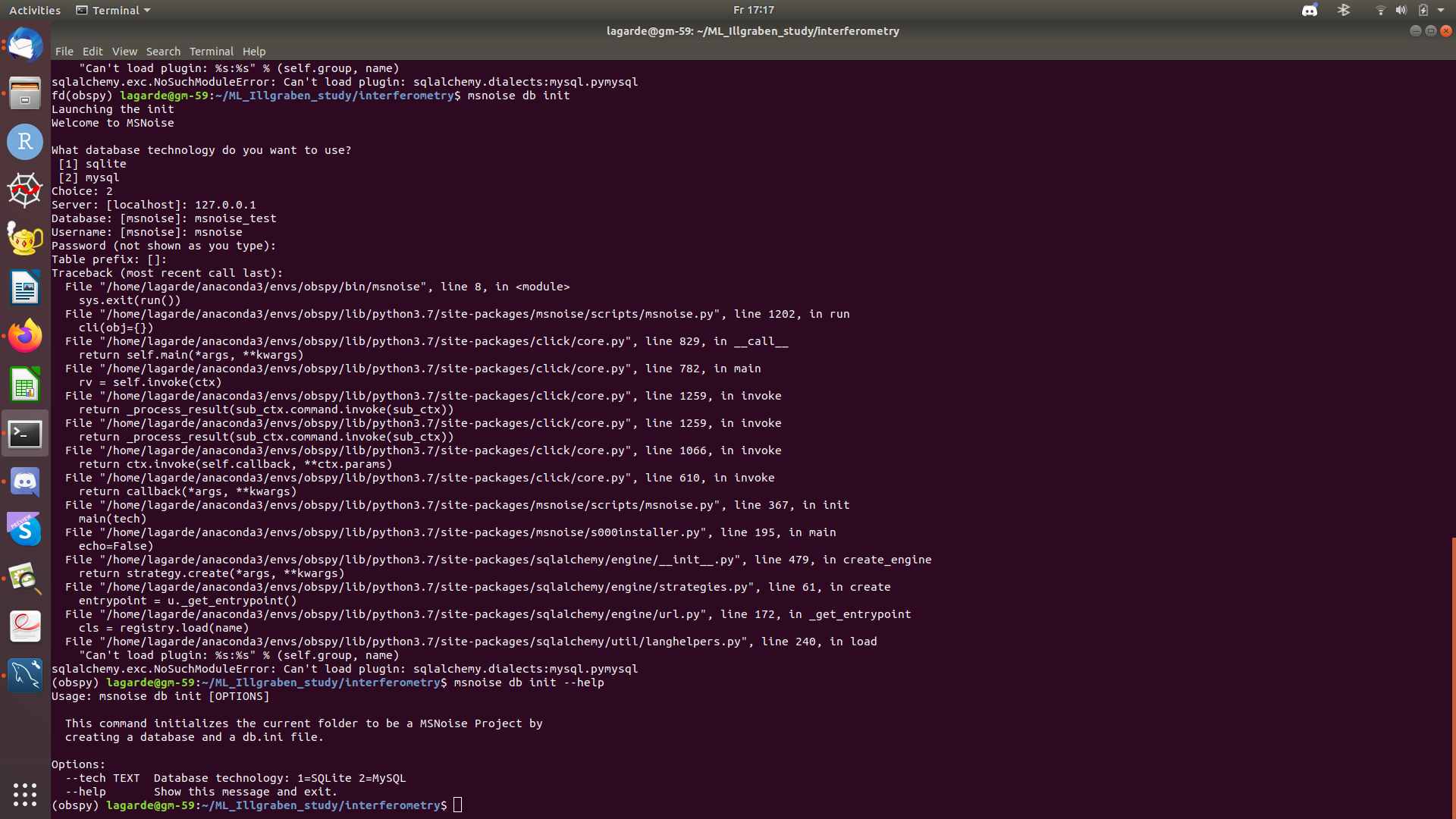The image size is (1456, 819).
Task: Open LibreOffice Calc spreadsheet icon
Action: pyautogui.click(x=25, y=385)
